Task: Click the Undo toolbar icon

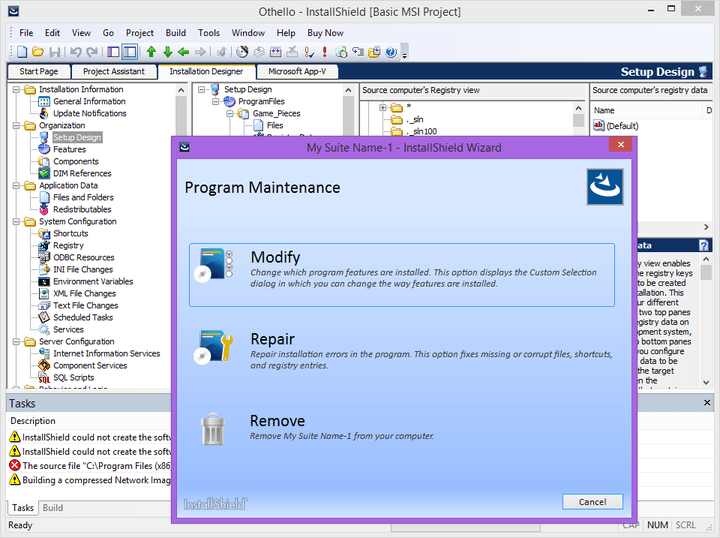Action: click(x=76, y=52)
